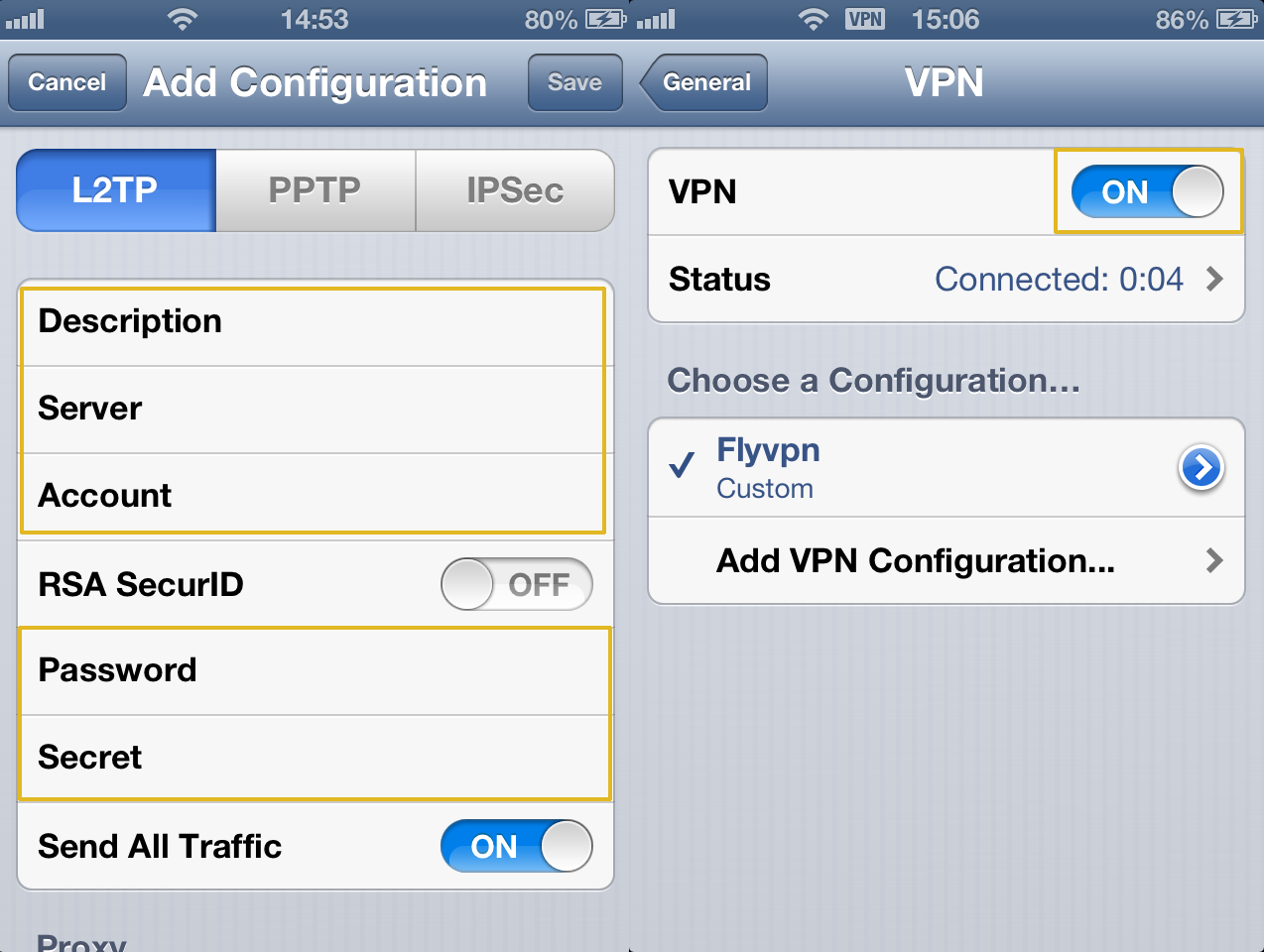Tap the VPN indicator in status bar

coord(865,19)
